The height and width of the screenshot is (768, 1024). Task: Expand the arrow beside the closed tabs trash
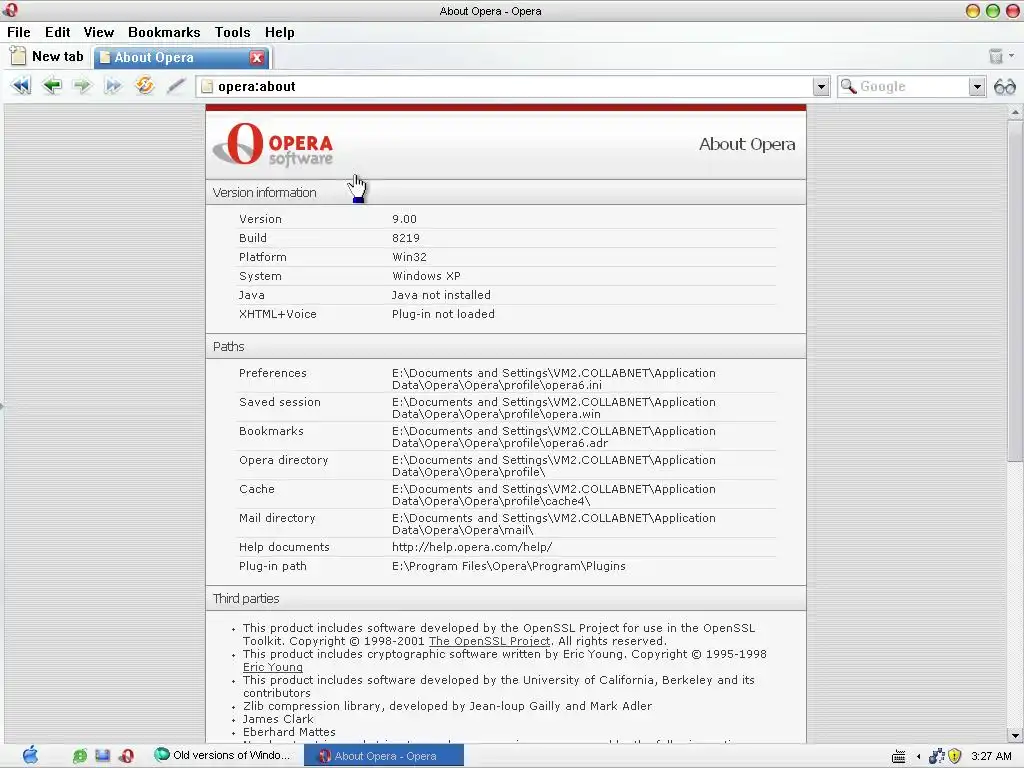coord(1012,56)
